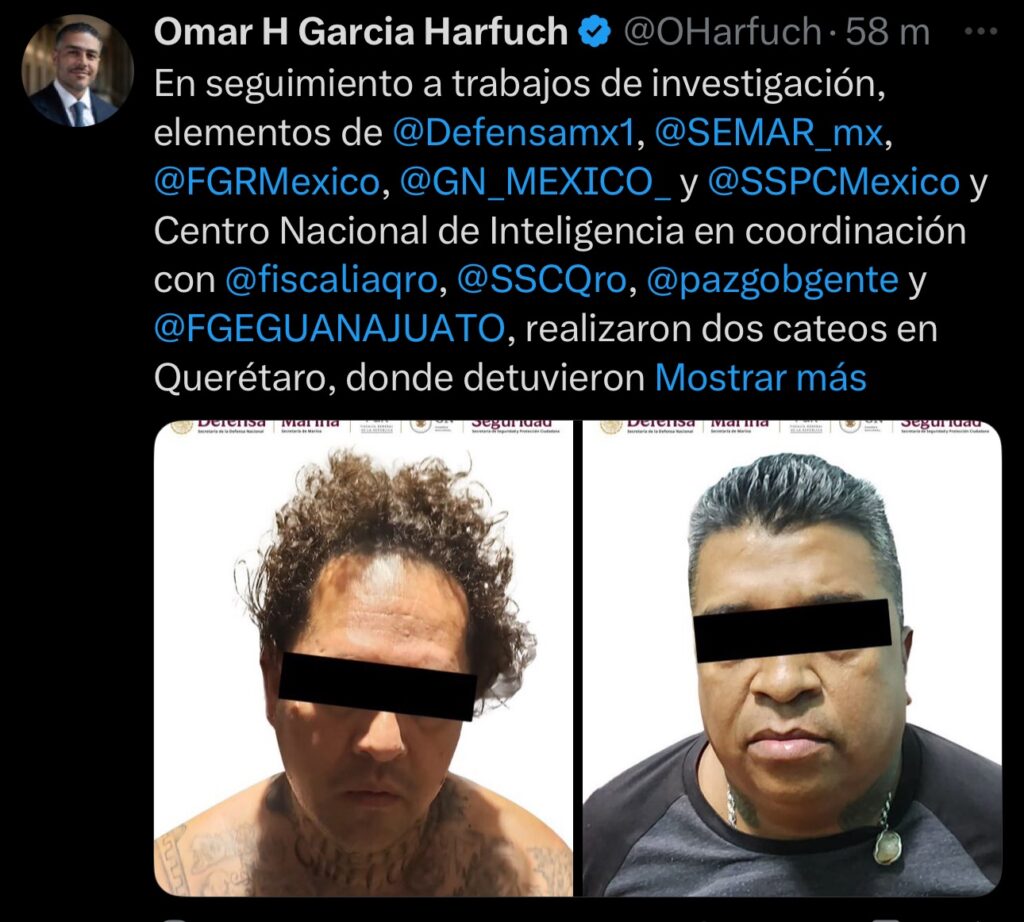The height and width of the screenshot is (922, 1024).
Task: Open Omar H Garcia Harfuch profile picture
Action: pyautogui.click(x=78, y=71)
